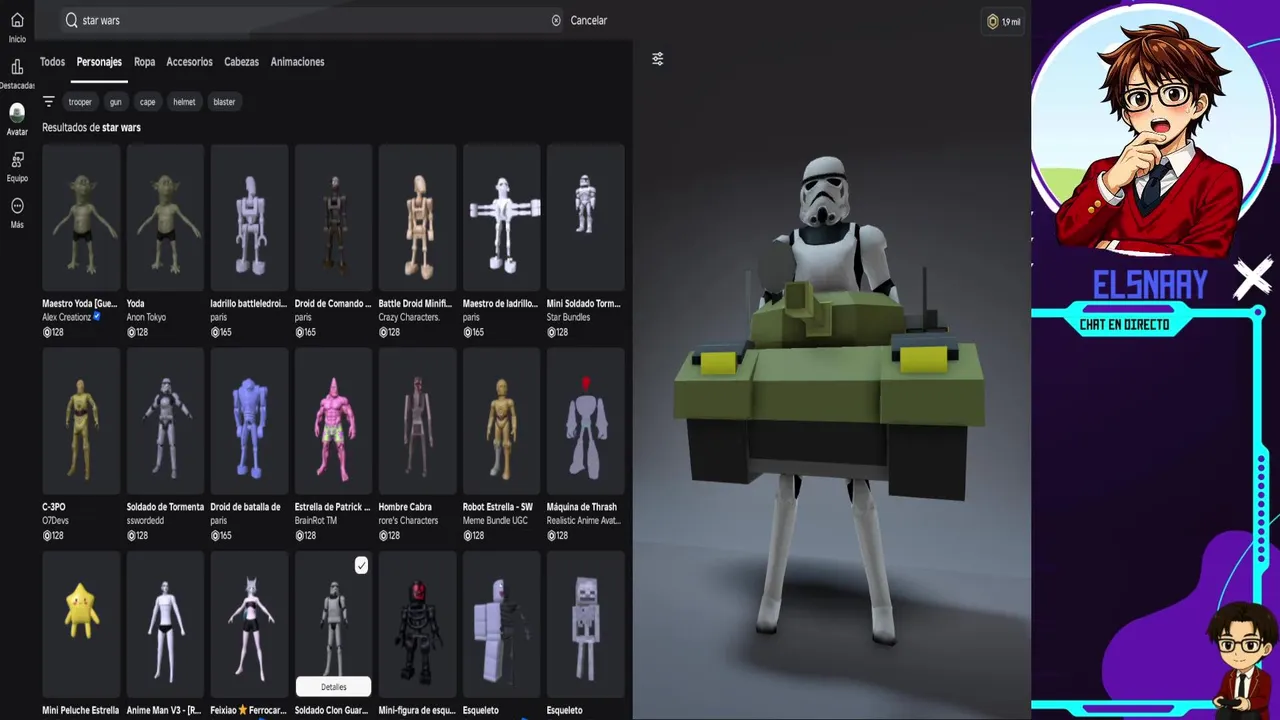Open the Destacadas charts section
Image resolution: width=1280 pixels, height=720 pixels.
point(17,67)
